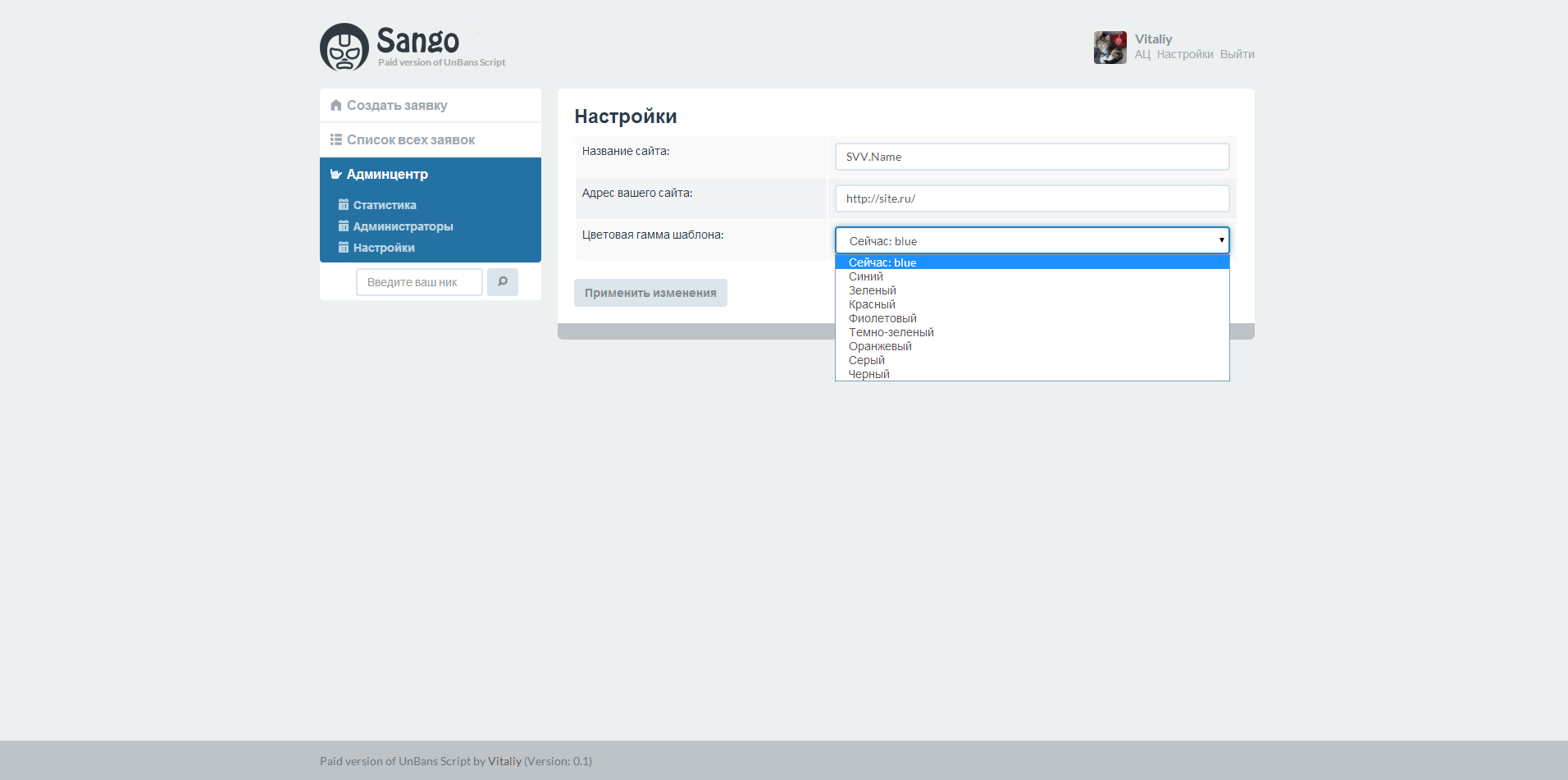
Task: Click the АЦ link under the username
Action: tap(1142, 54)
